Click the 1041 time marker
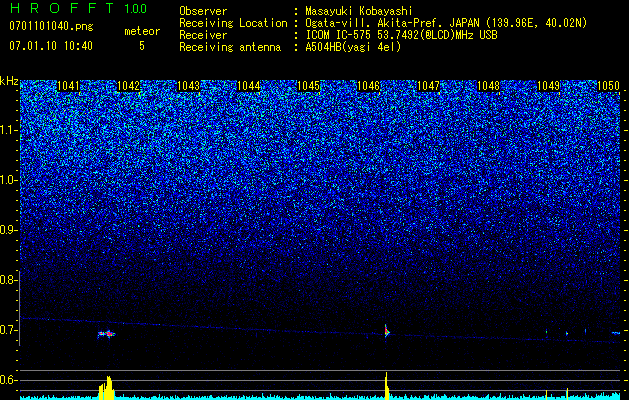This screenshot has width=629, height=400. point(69,86)
